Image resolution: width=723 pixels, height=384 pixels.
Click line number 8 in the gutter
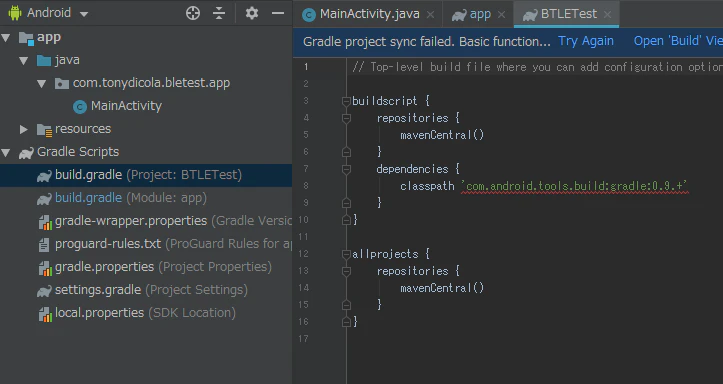306,186
